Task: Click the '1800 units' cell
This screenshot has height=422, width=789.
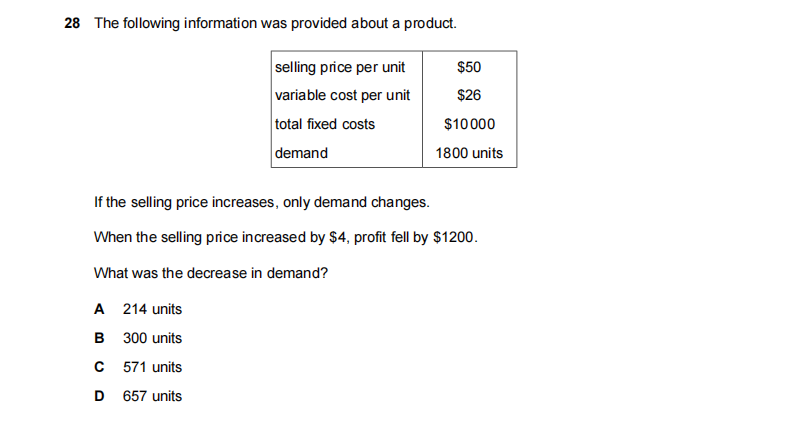Action: 469,153
